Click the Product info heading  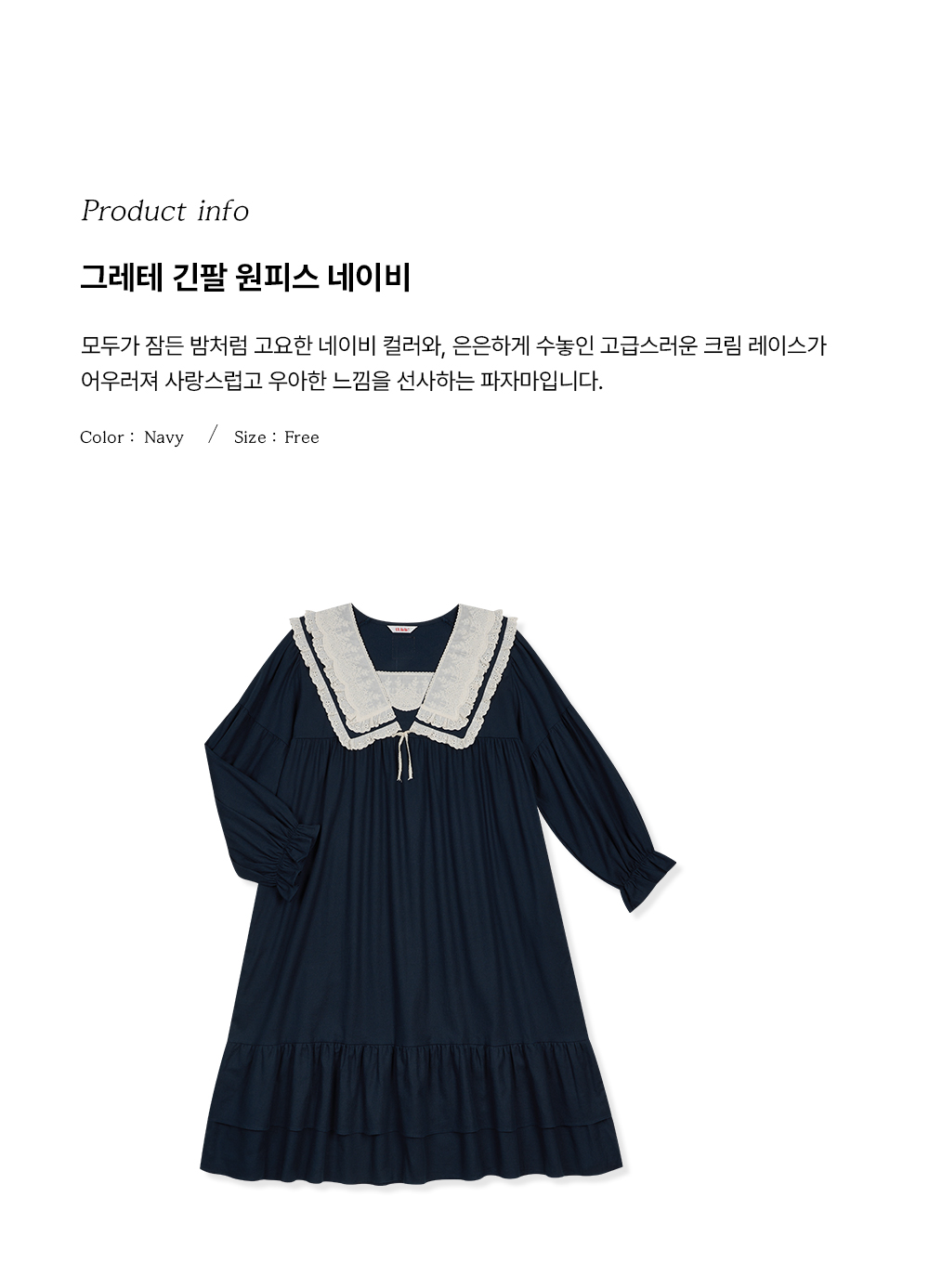point(165,211)
